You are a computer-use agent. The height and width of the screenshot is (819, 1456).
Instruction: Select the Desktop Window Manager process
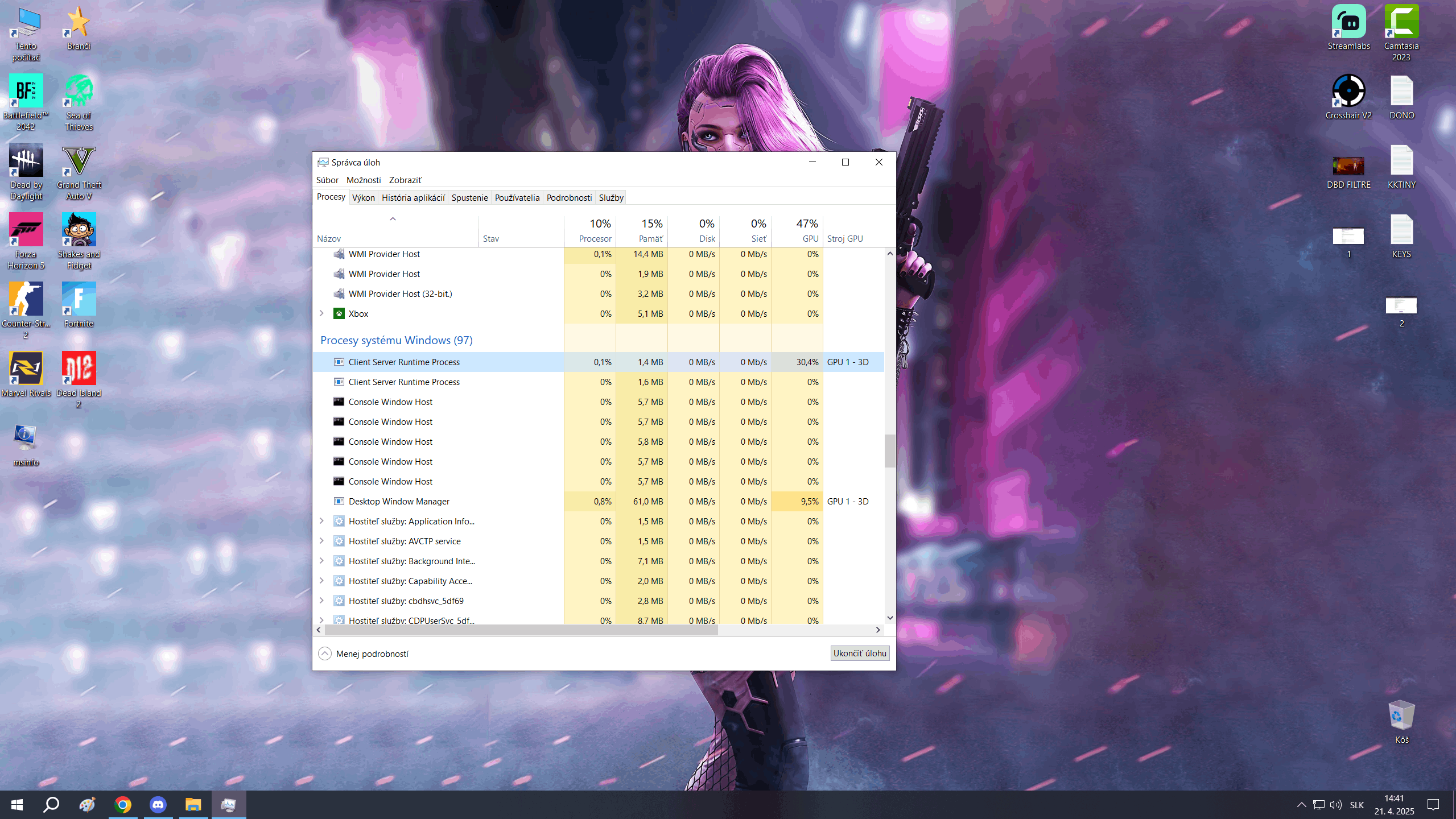click(399, 501)
